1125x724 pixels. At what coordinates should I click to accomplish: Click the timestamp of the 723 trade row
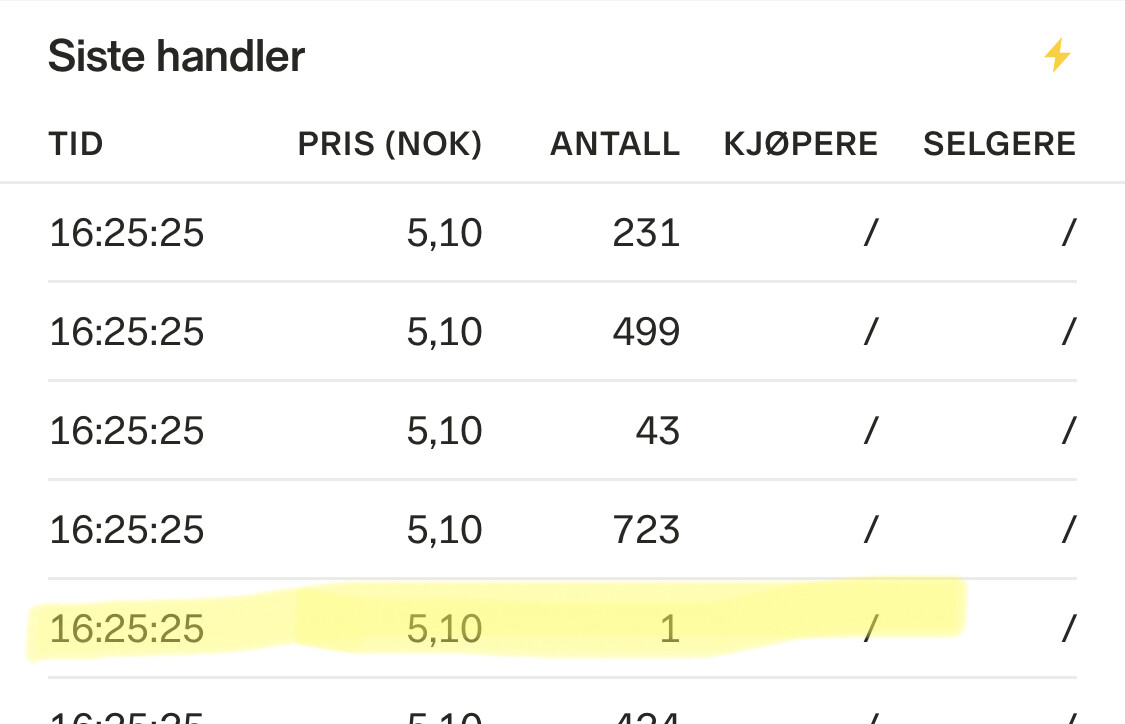click(x=127, y=529)
